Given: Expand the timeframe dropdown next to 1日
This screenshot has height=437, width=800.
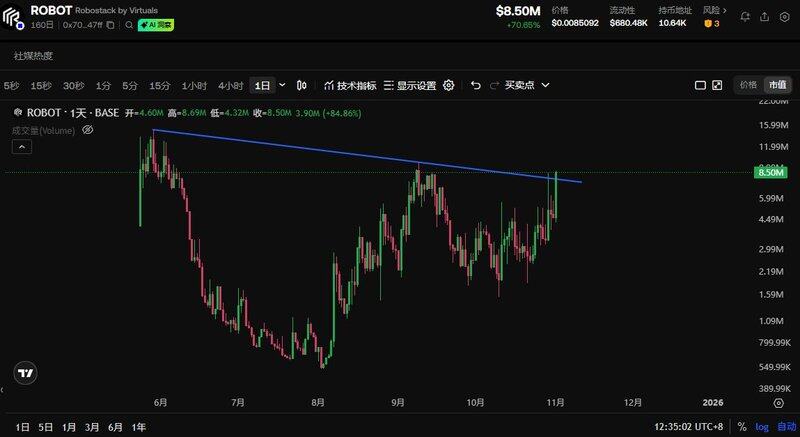Looking at the screenshot, I should tap(282, 86).
